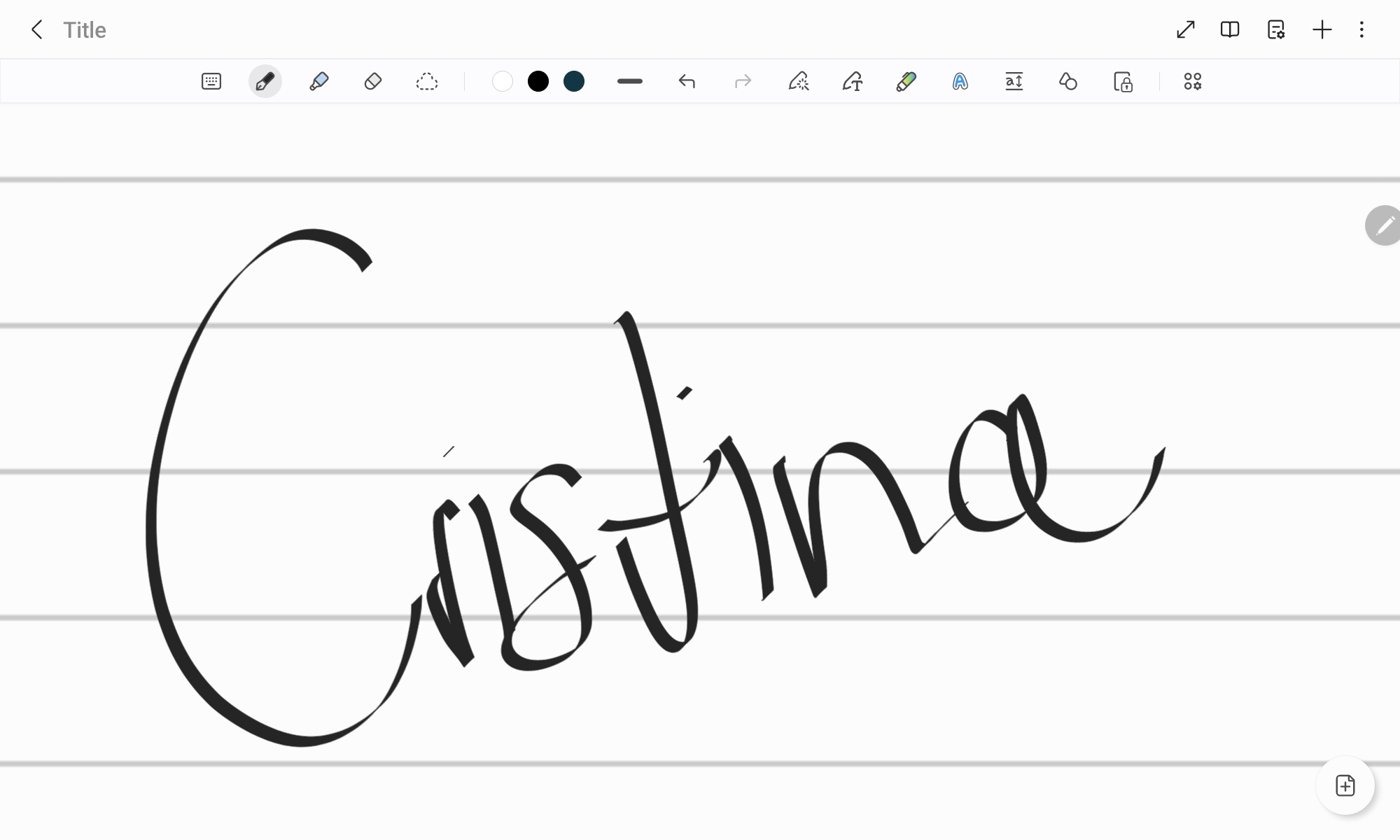Undo the last stroke

pos(687,81)
